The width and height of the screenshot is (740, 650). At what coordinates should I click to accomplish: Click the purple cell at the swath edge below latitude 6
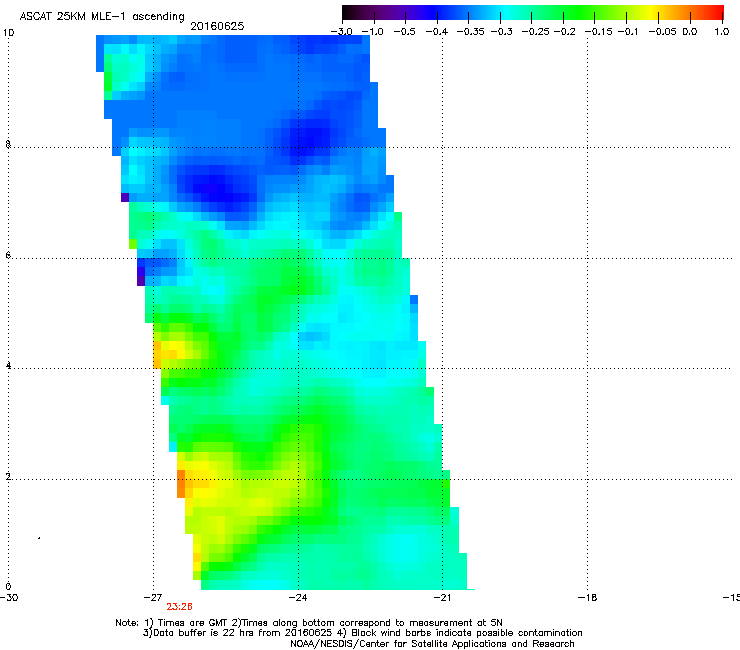pyautogui.click(x=141, y=280)
